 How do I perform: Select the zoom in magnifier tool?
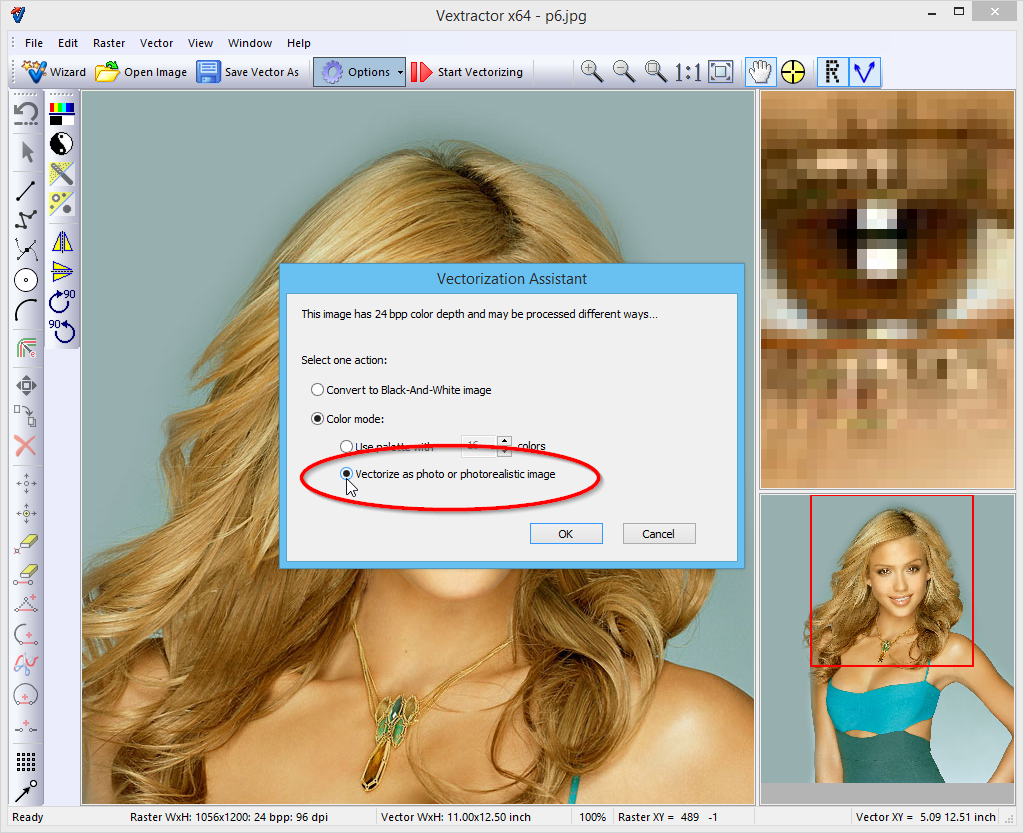tap(592, 71)
